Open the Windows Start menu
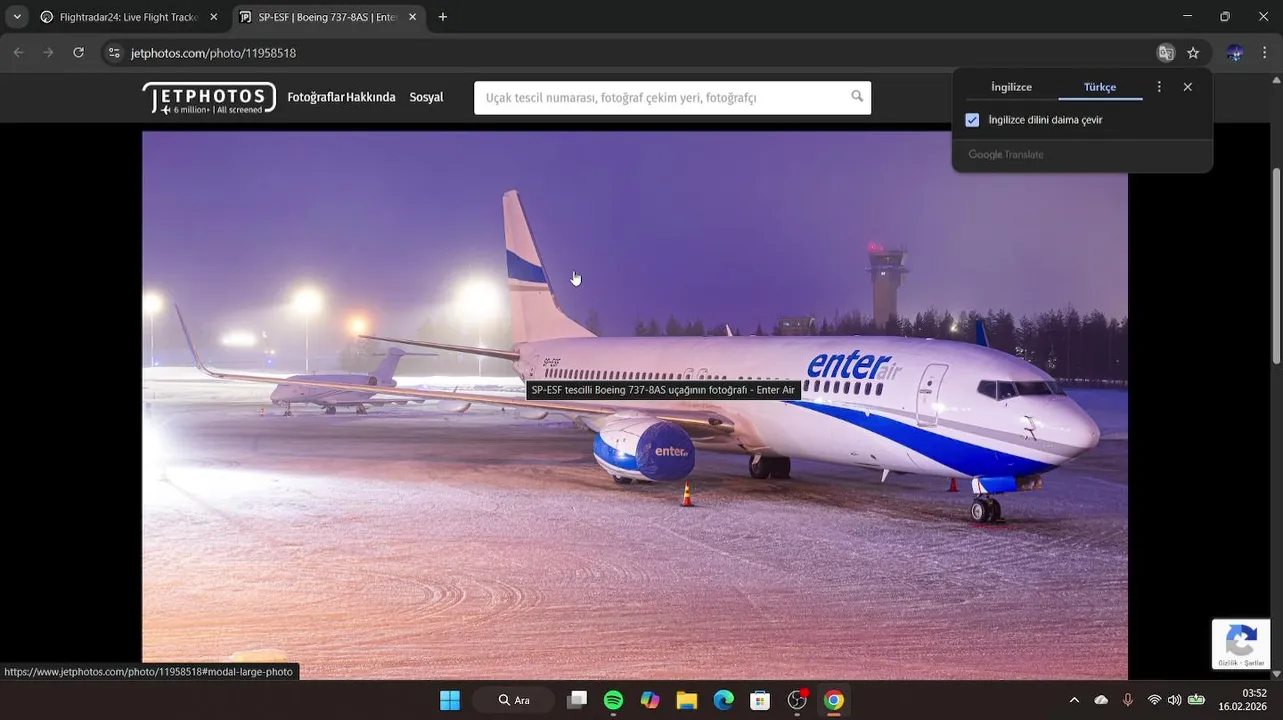Screen dimensions: 1283x720 pyautogui.click(x=450, y=700)
